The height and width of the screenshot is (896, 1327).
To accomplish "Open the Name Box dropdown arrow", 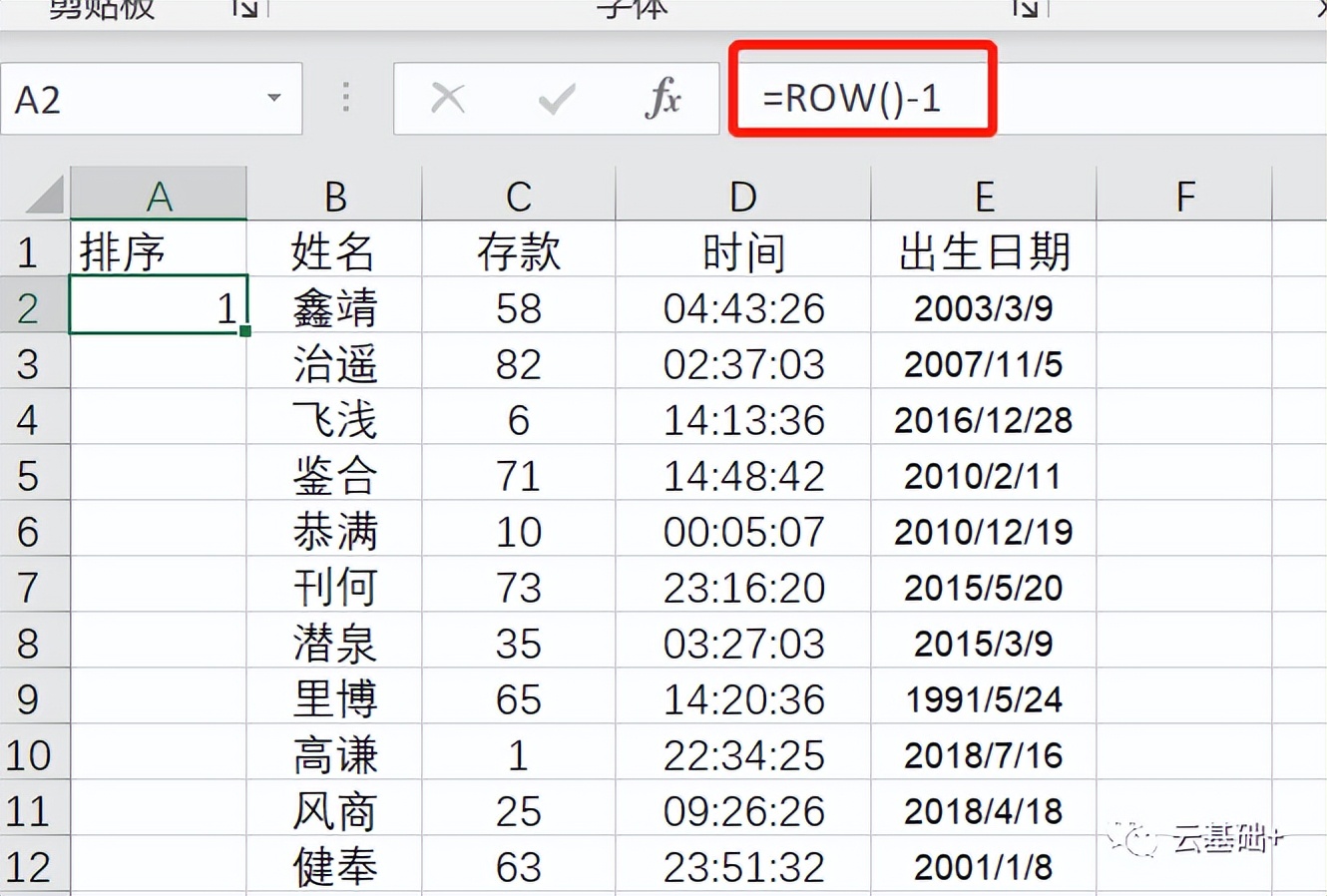I will (x=276, y=98).
